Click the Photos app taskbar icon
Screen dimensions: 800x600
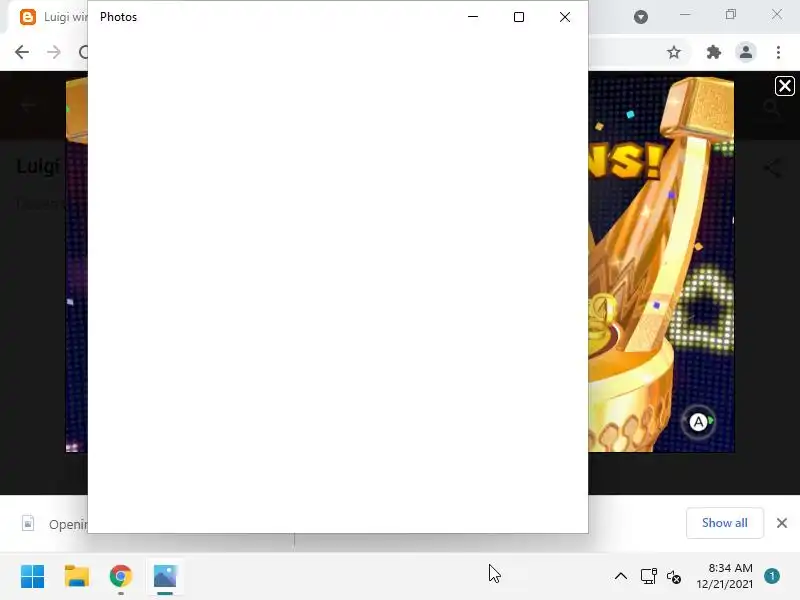tap(165, 577)
